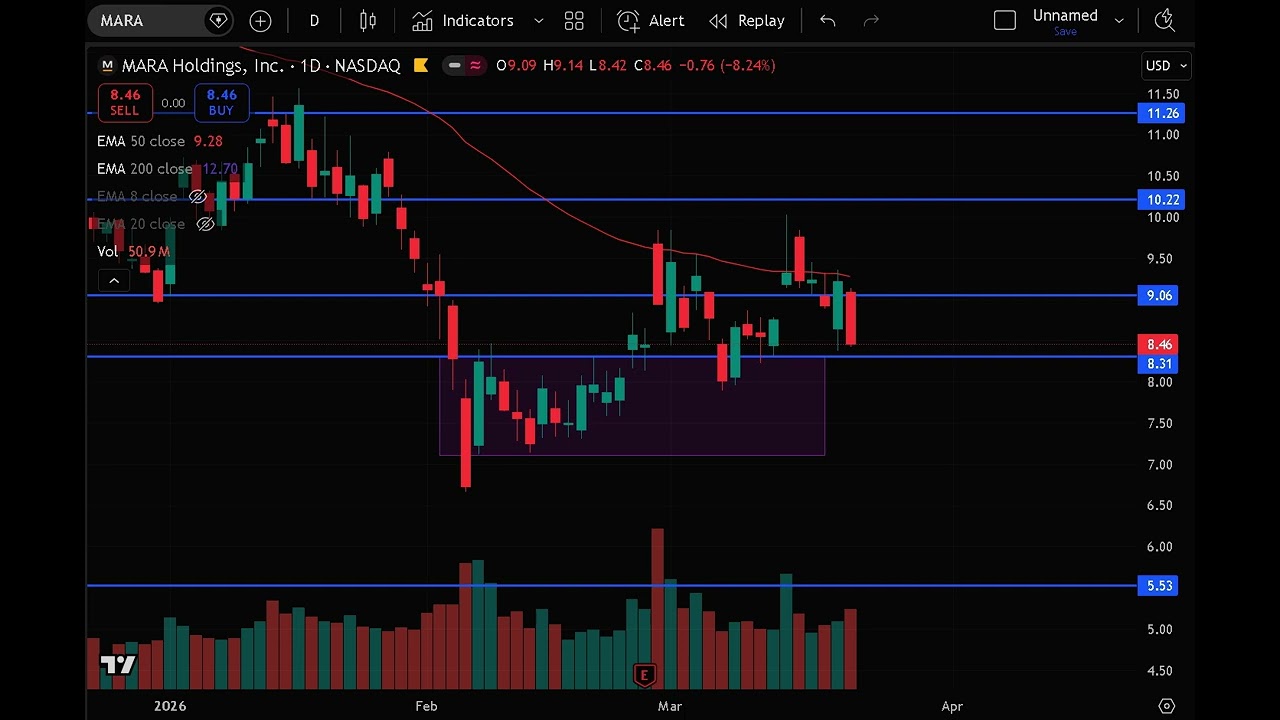
Task: Click the MARA logo in chart legend
Action: click(x=107, y=65)
